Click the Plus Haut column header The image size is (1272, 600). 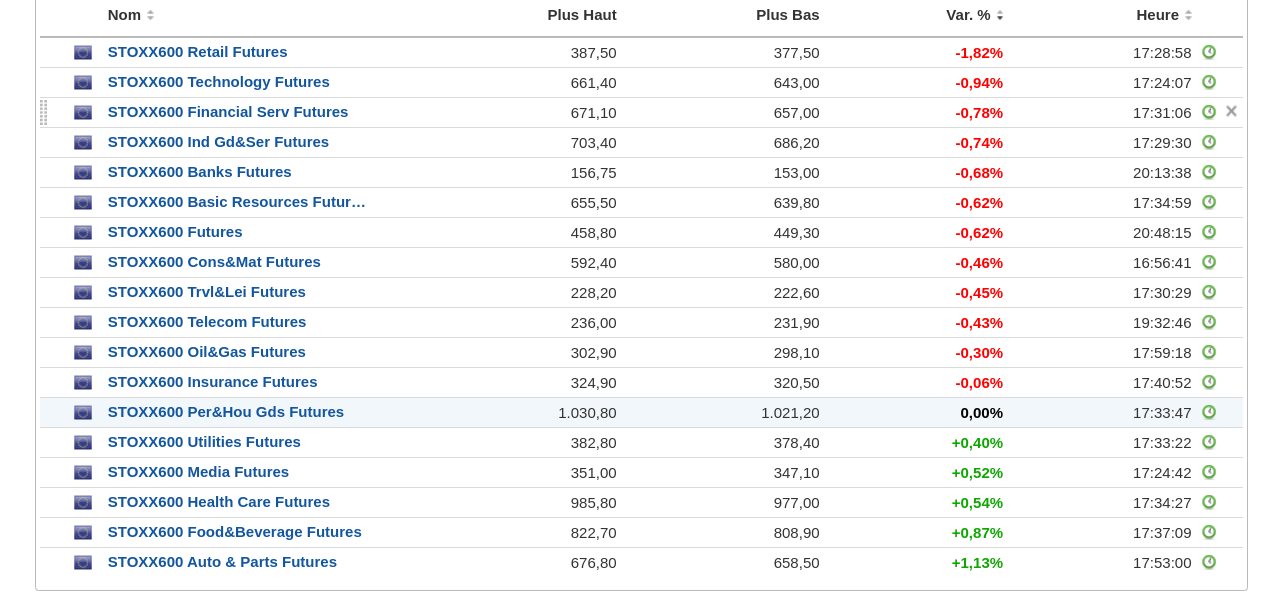(x=581, y=15)
